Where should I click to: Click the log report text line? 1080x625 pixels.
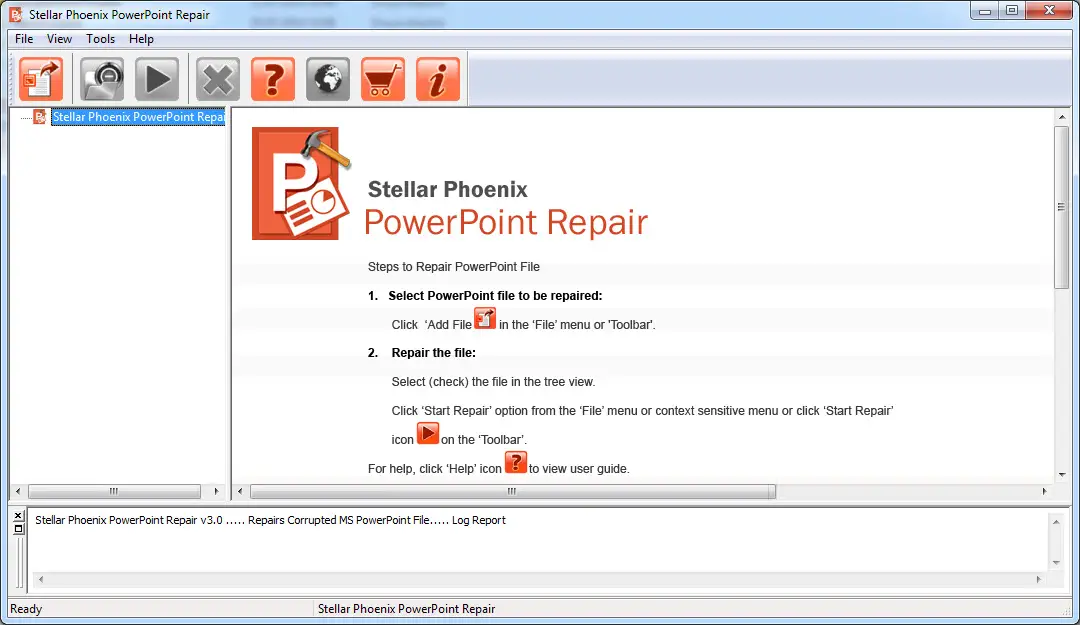coord(270,520)
